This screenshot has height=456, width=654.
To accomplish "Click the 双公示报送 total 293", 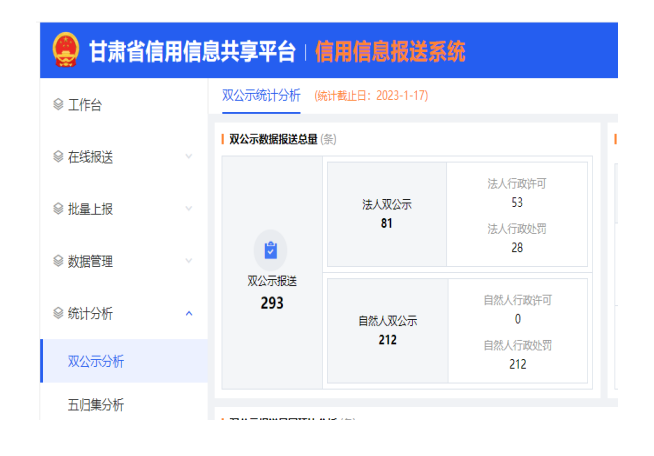I will [272, 303].
